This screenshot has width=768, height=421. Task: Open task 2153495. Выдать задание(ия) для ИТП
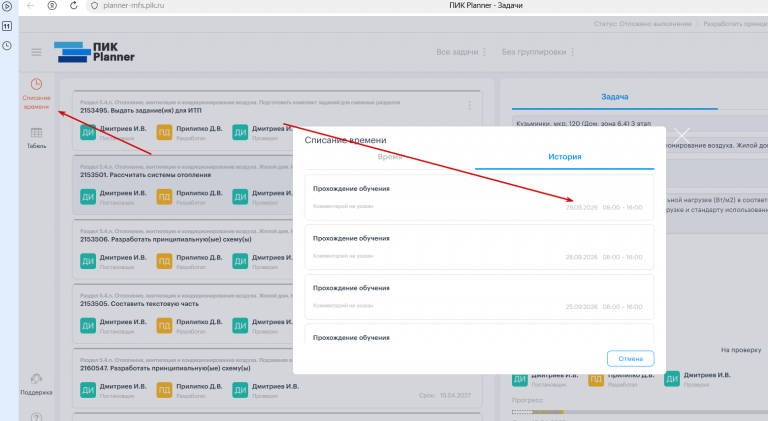point(141,111)
